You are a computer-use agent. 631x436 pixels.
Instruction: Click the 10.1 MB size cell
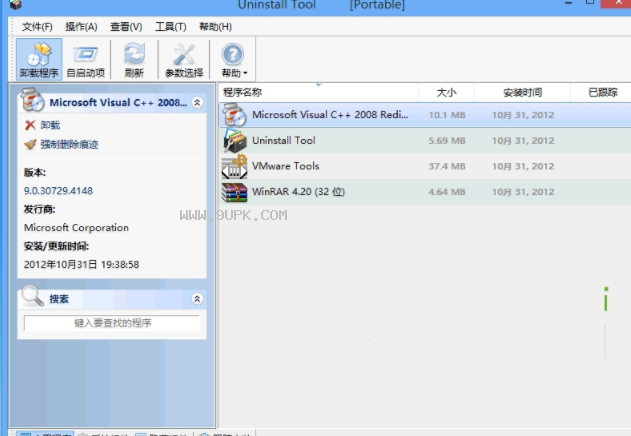(447, 115)
